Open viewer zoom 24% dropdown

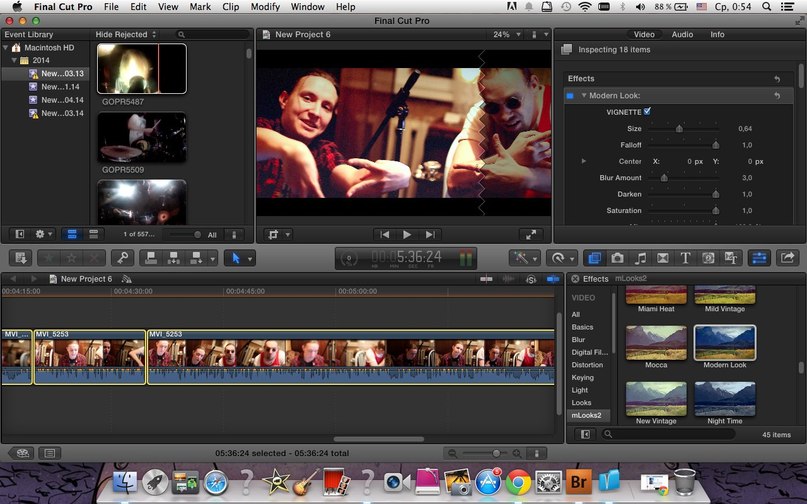[507, 34]
